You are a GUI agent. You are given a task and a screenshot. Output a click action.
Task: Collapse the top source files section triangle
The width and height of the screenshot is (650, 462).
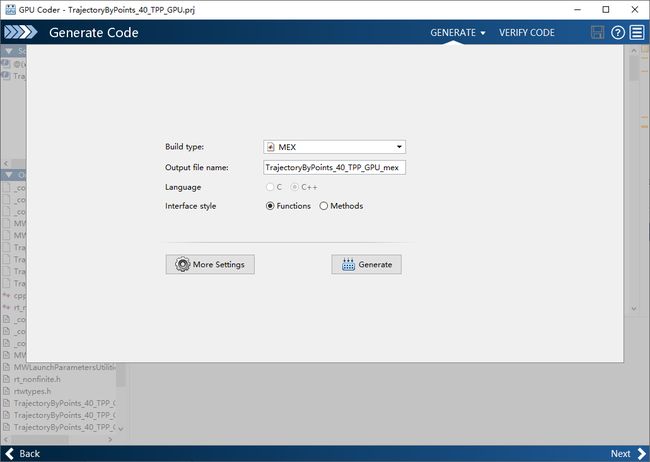(x=8, y=51)
